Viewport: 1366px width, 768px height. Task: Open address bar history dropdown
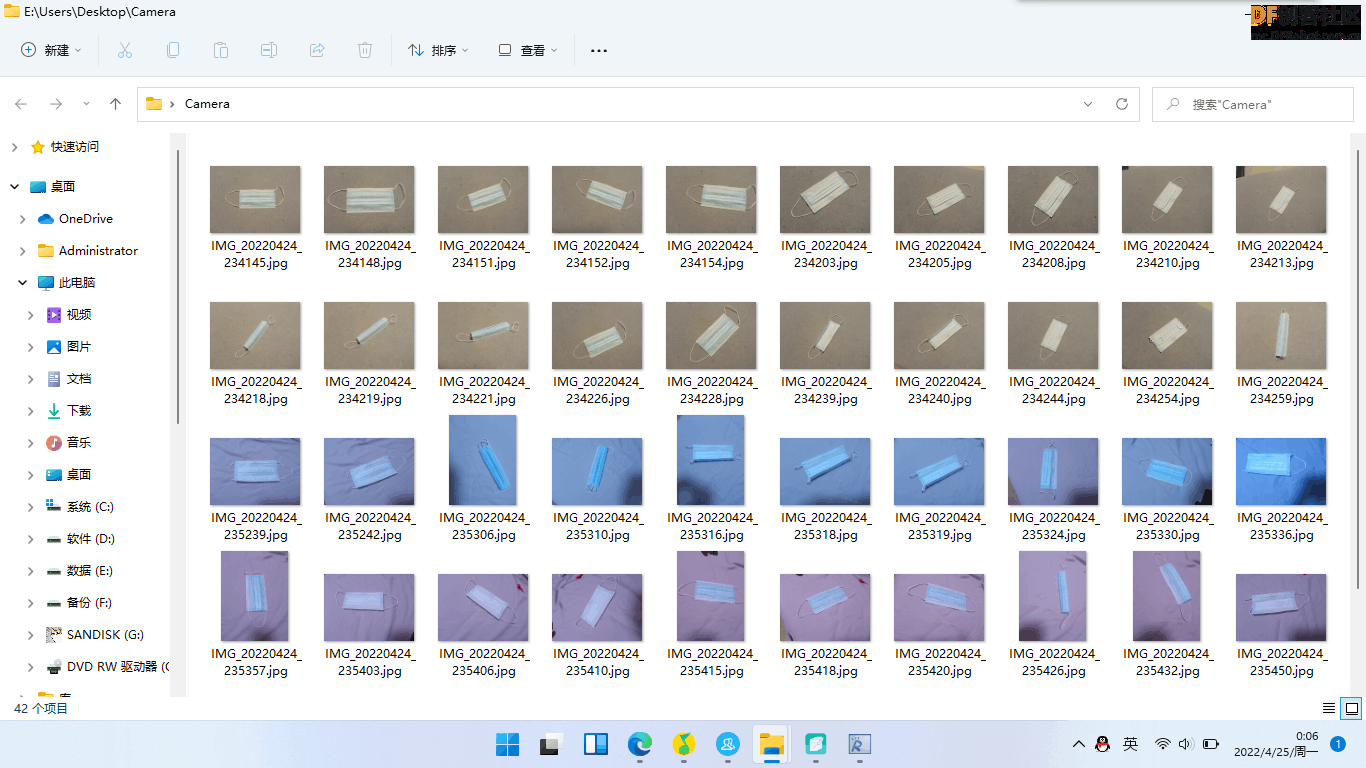[x=1088, y=104]
